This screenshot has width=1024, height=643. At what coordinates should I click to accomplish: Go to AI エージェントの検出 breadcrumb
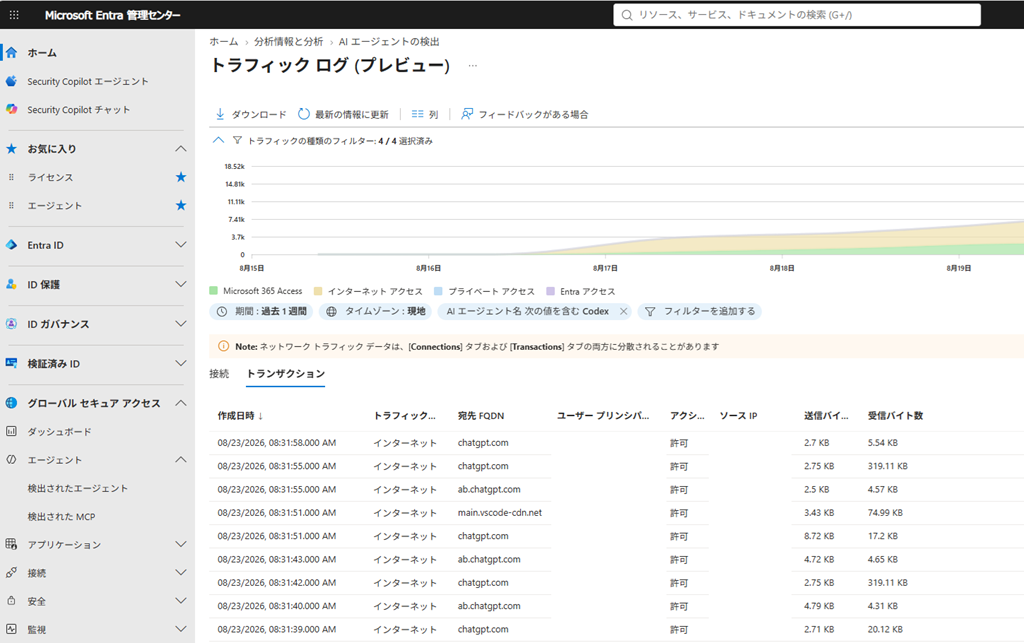click(x=389, y=41)
